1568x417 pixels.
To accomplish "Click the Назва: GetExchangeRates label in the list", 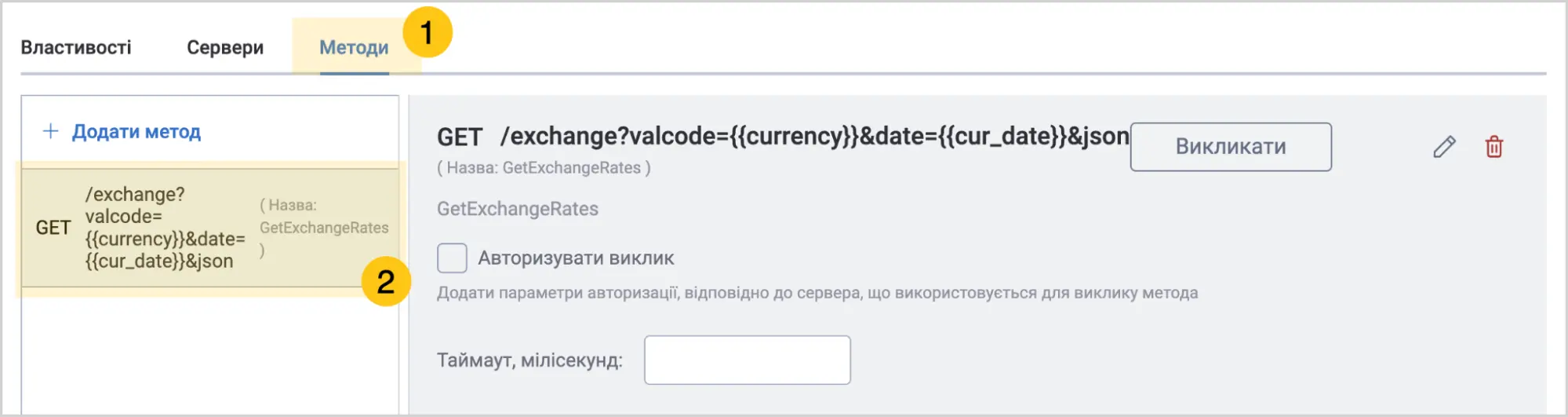I will [323, 228].
